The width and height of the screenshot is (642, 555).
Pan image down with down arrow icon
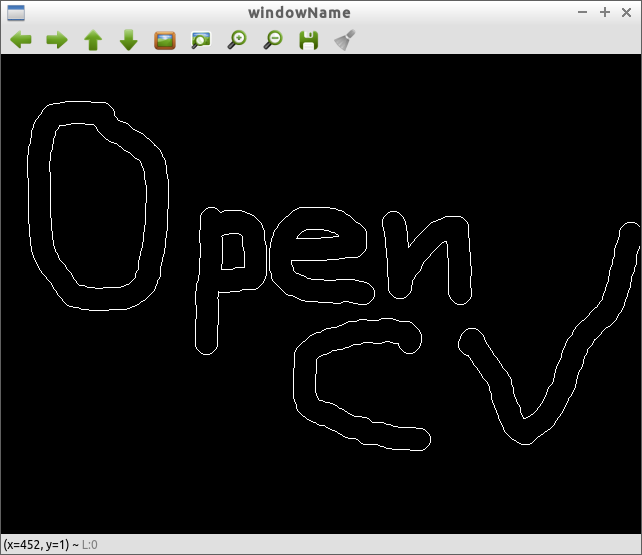[129, 40]
